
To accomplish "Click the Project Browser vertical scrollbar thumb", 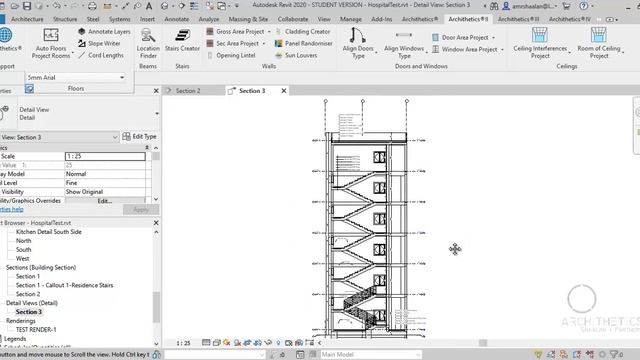I will point(156,307).
